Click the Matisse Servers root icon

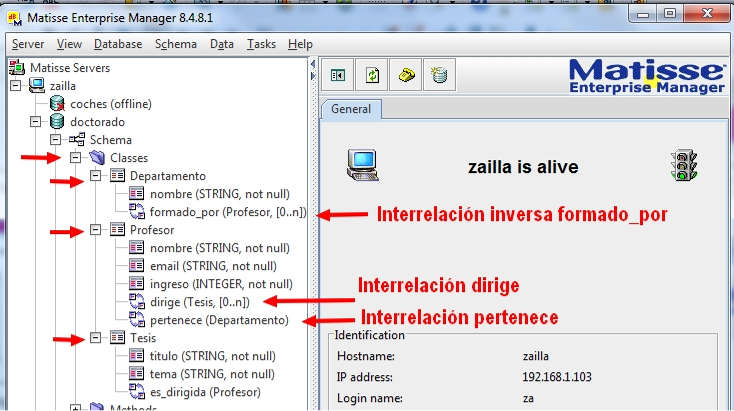coord(17,68)
